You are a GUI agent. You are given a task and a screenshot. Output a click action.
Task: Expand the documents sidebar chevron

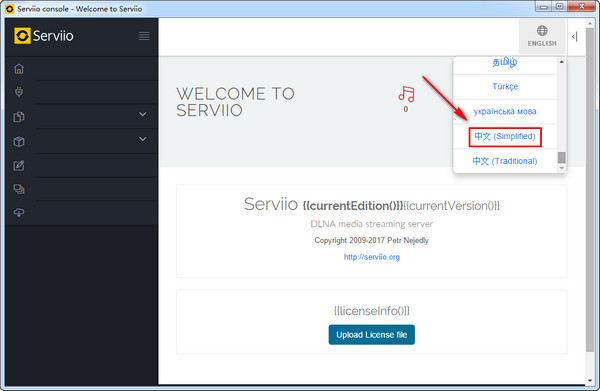coord(143,114)
